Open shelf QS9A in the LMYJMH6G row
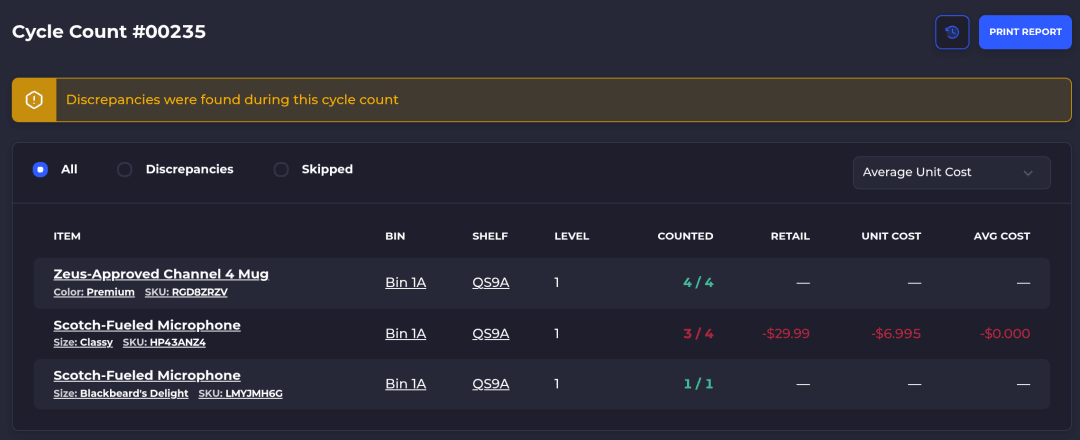Viewport: 1080px width, 440px height. (x=490, y=384)
